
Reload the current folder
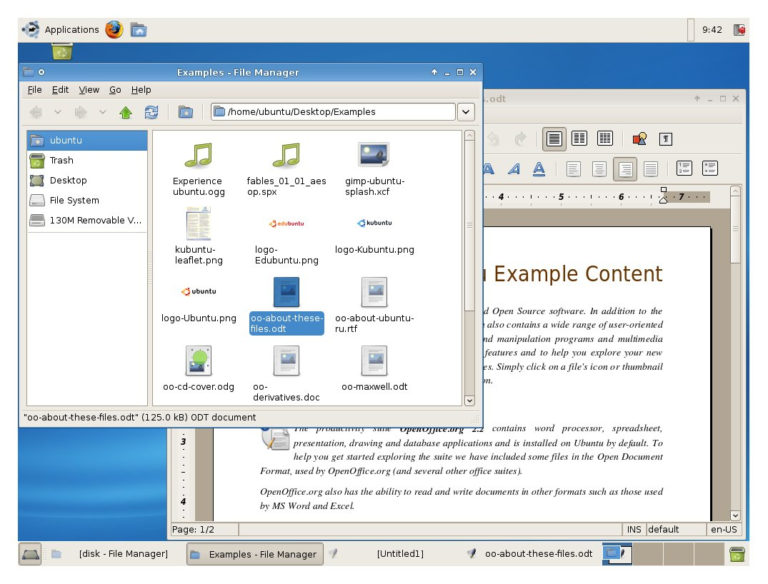pyautogui.click(x=151, y=113)
